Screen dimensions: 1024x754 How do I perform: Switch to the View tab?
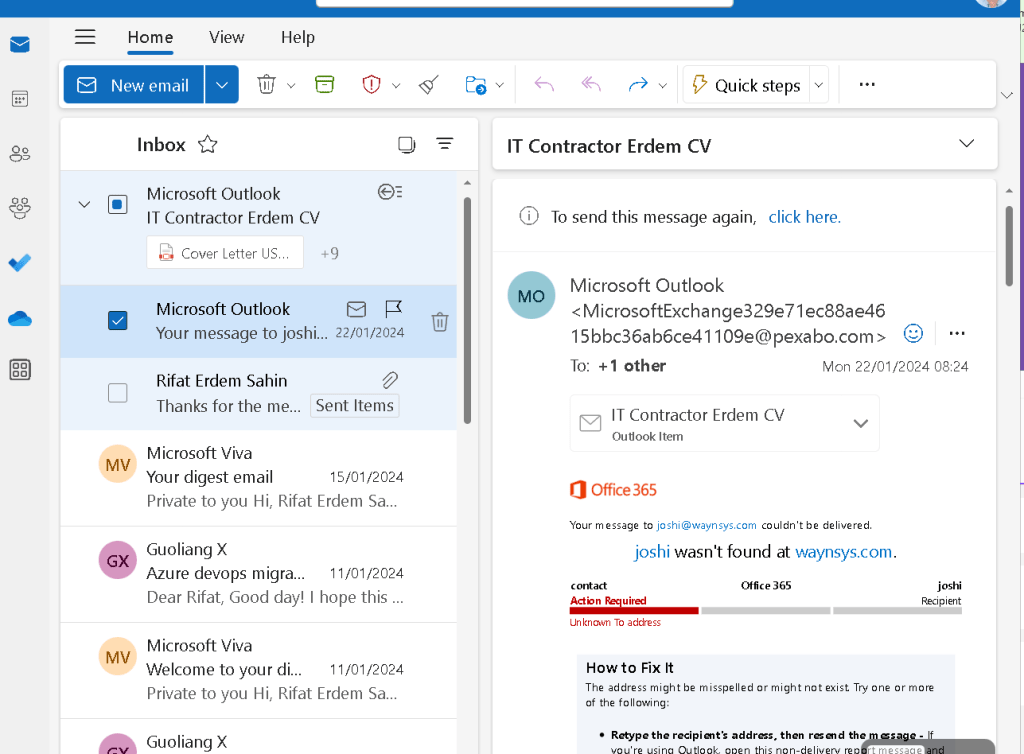pyautogui.click(x=227, y=37)
